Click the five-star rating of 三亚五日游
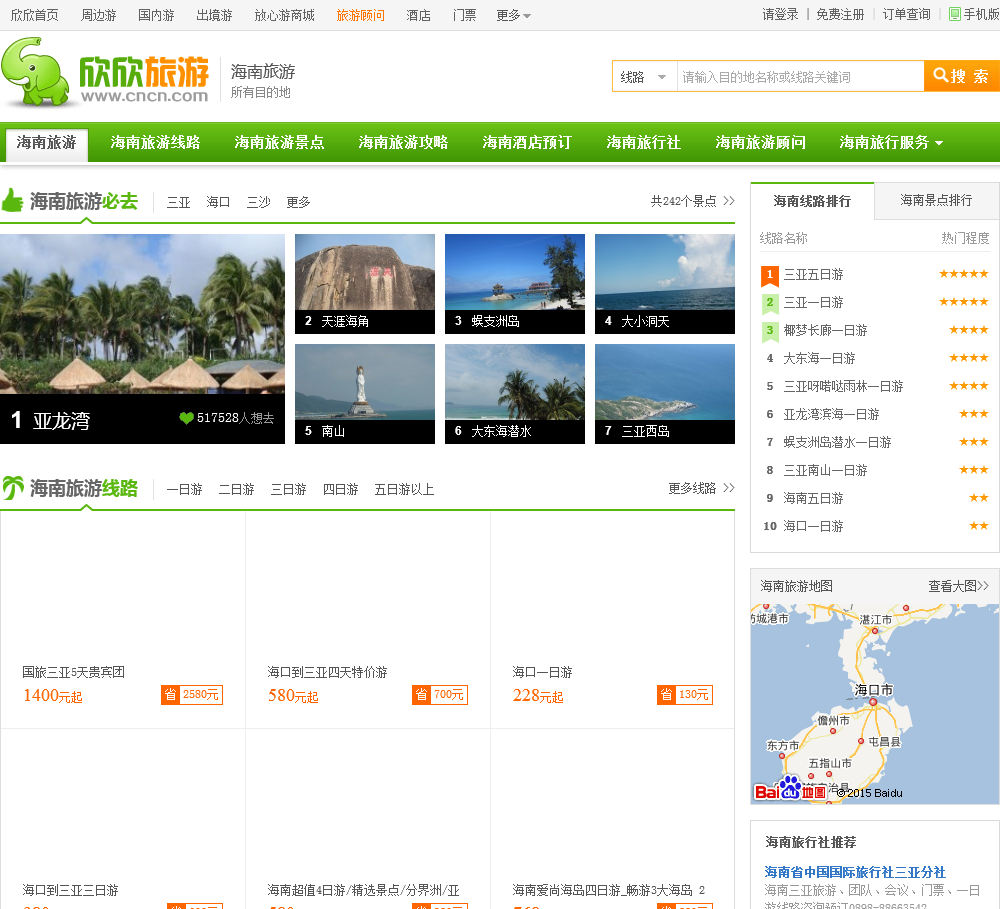 click(x=964, y=274)
